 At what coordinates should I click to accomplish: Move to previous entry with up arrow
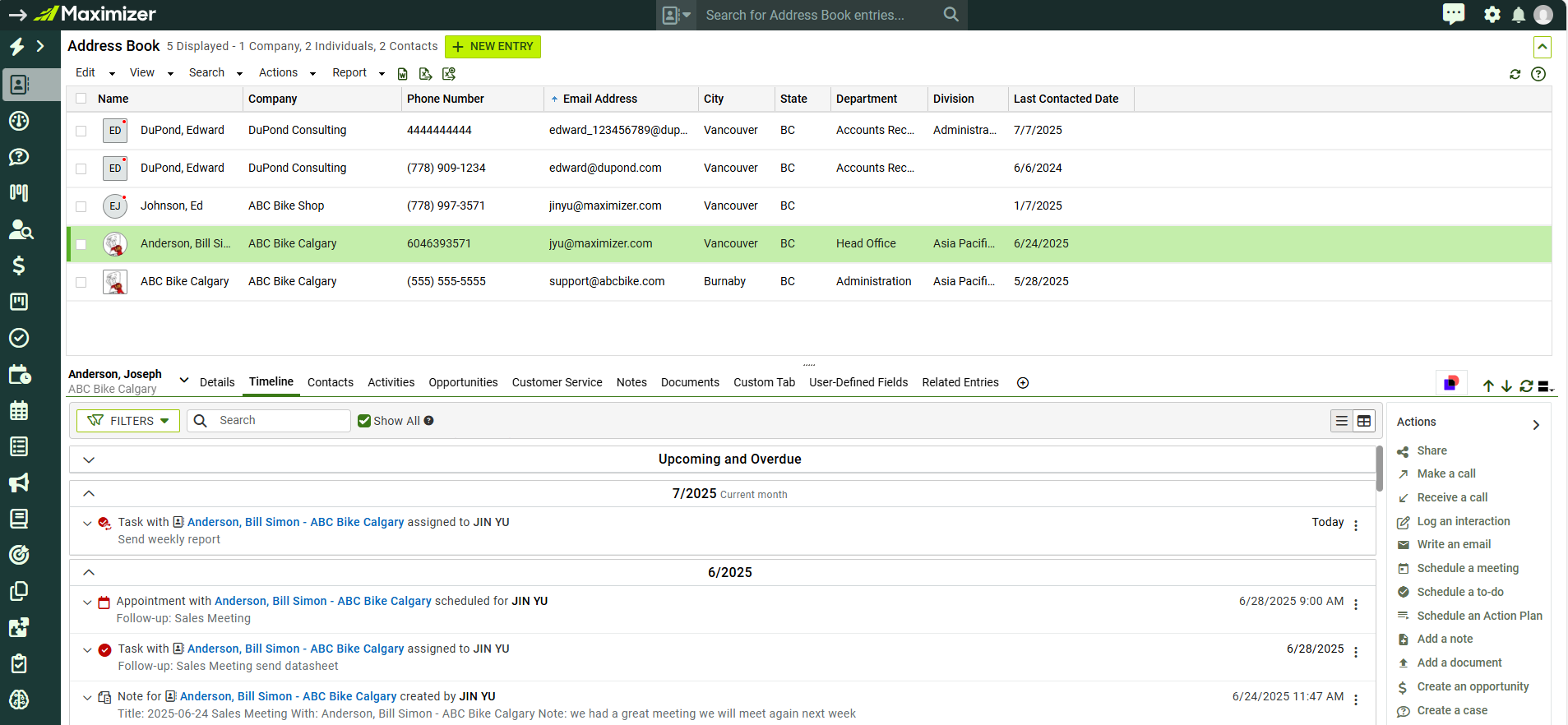[x=1488, y=386]
